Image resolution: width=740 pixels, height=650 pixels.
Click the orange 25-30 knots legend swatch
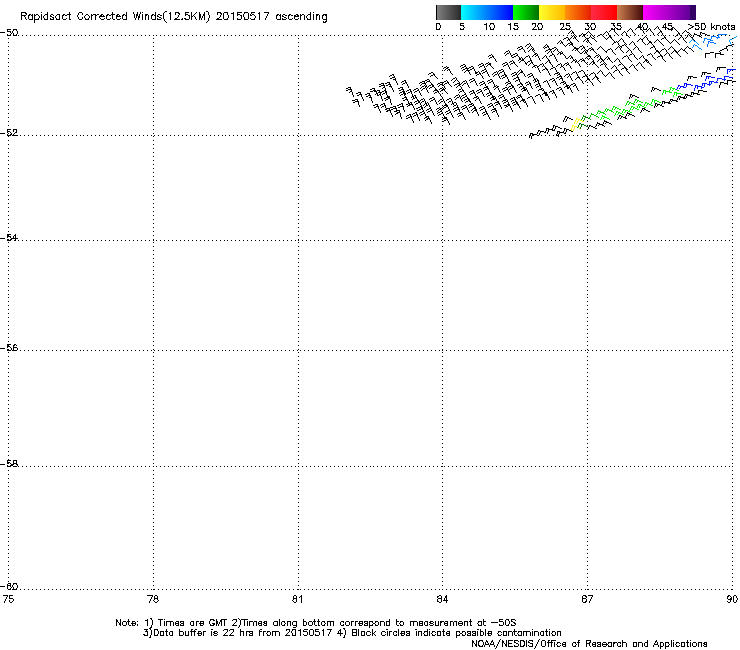coord(578,12)
